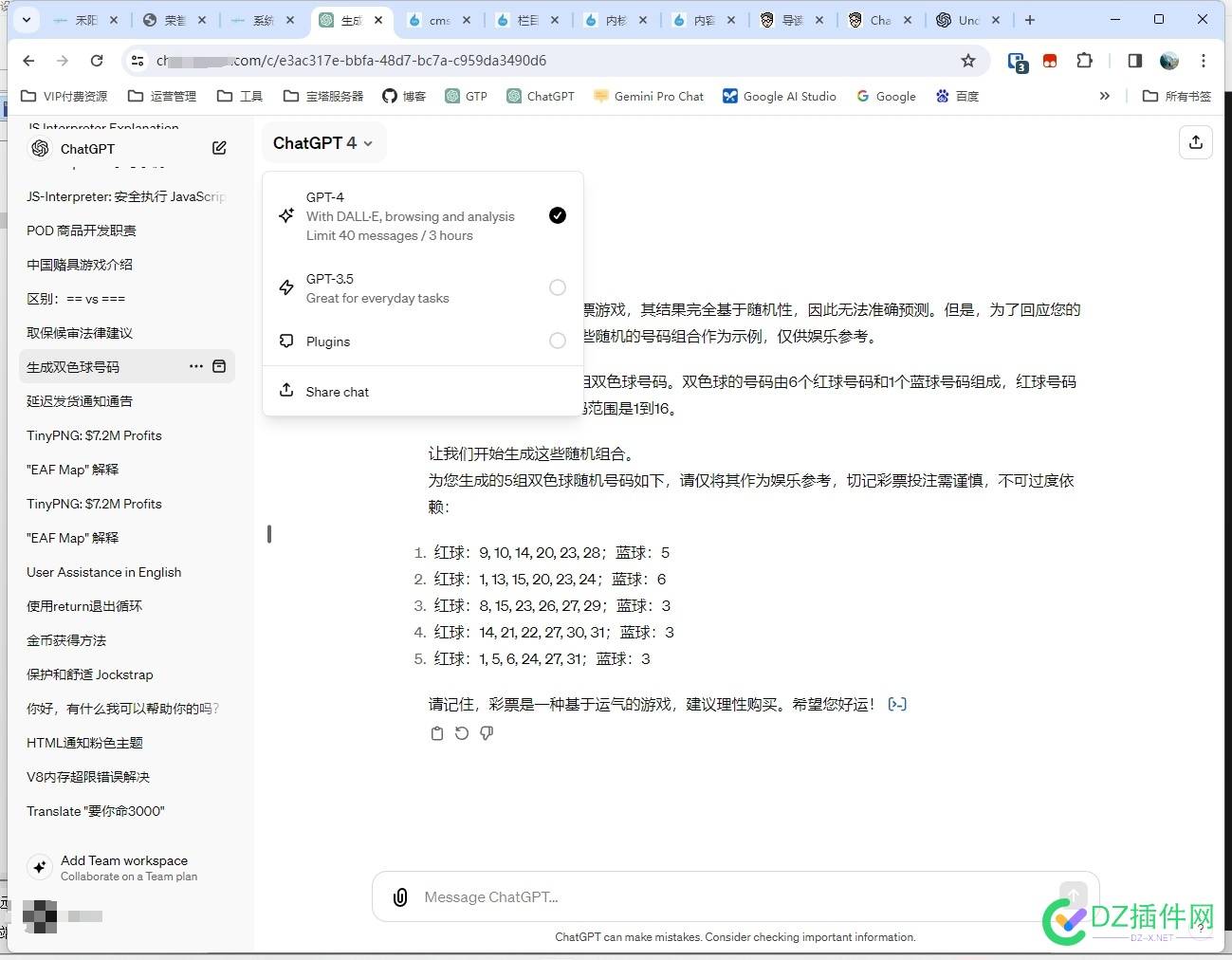The image size is (1232, 960).
Task: Click the ChatGPT logo in sidebar header
Action: (x=40, y=148)
